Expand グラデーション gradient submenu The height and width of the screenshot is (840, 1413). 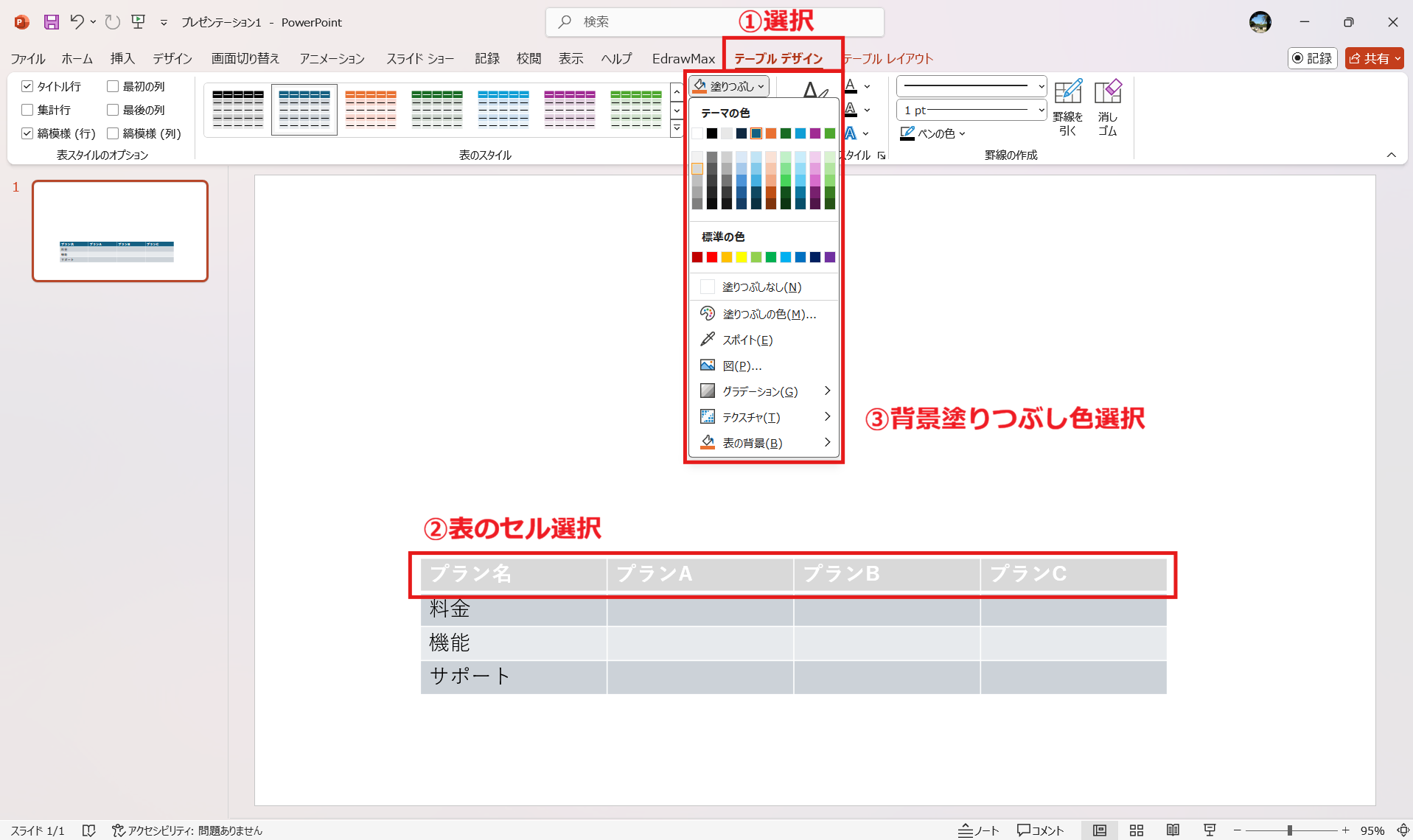pos(764,391)
